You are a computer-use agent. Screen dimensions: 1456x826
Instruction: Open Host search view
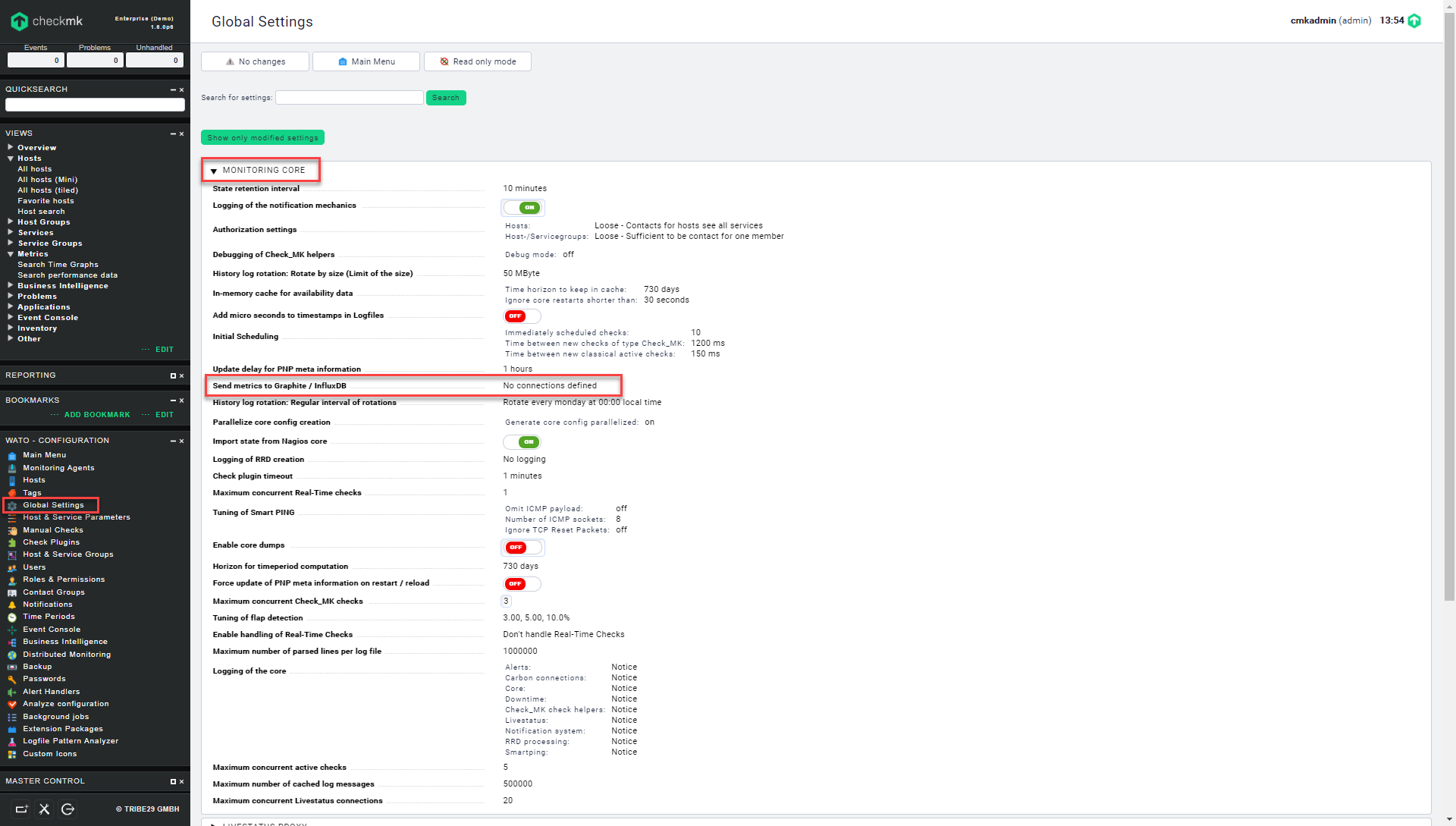tap(41, 212)
